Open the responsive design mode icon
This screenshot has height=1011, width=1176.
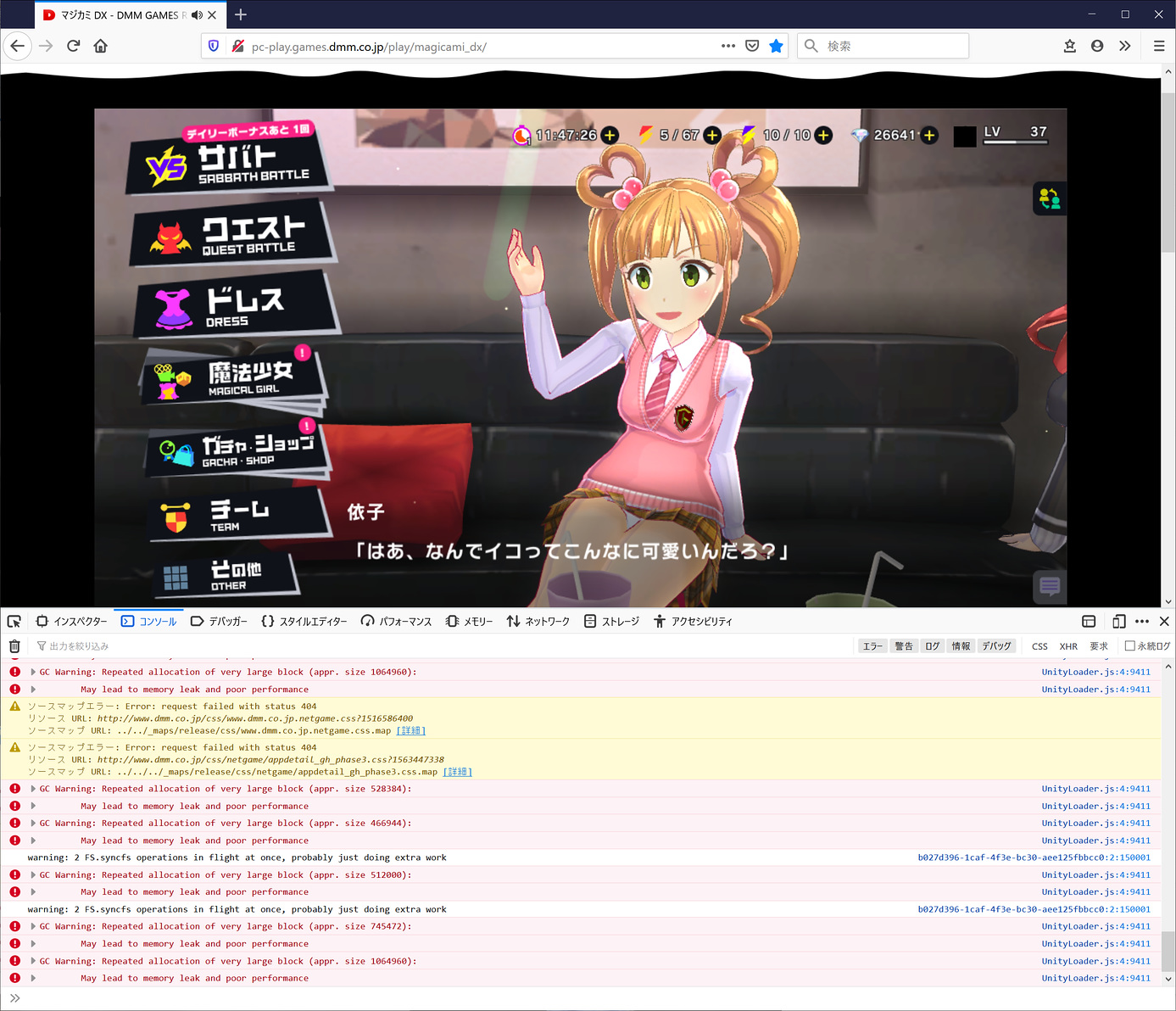coord(1118,622)
